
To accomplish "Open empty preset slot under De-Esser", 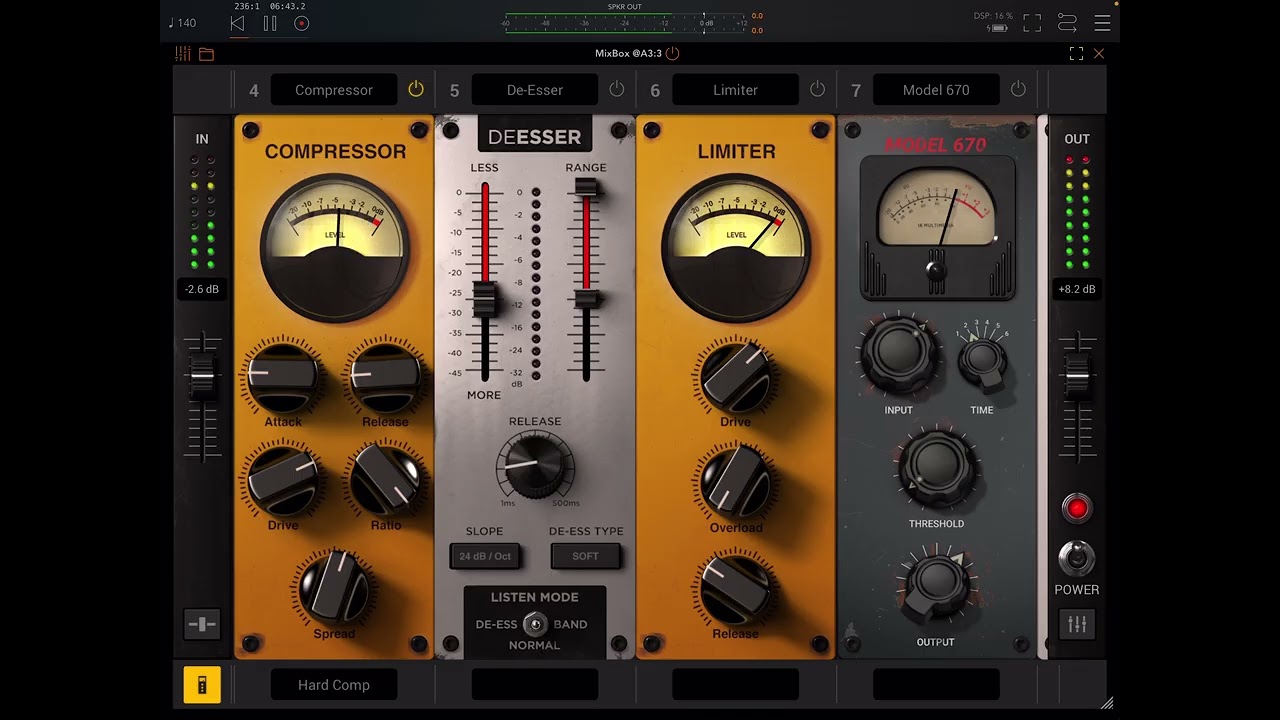I will (x=535, y=685).
